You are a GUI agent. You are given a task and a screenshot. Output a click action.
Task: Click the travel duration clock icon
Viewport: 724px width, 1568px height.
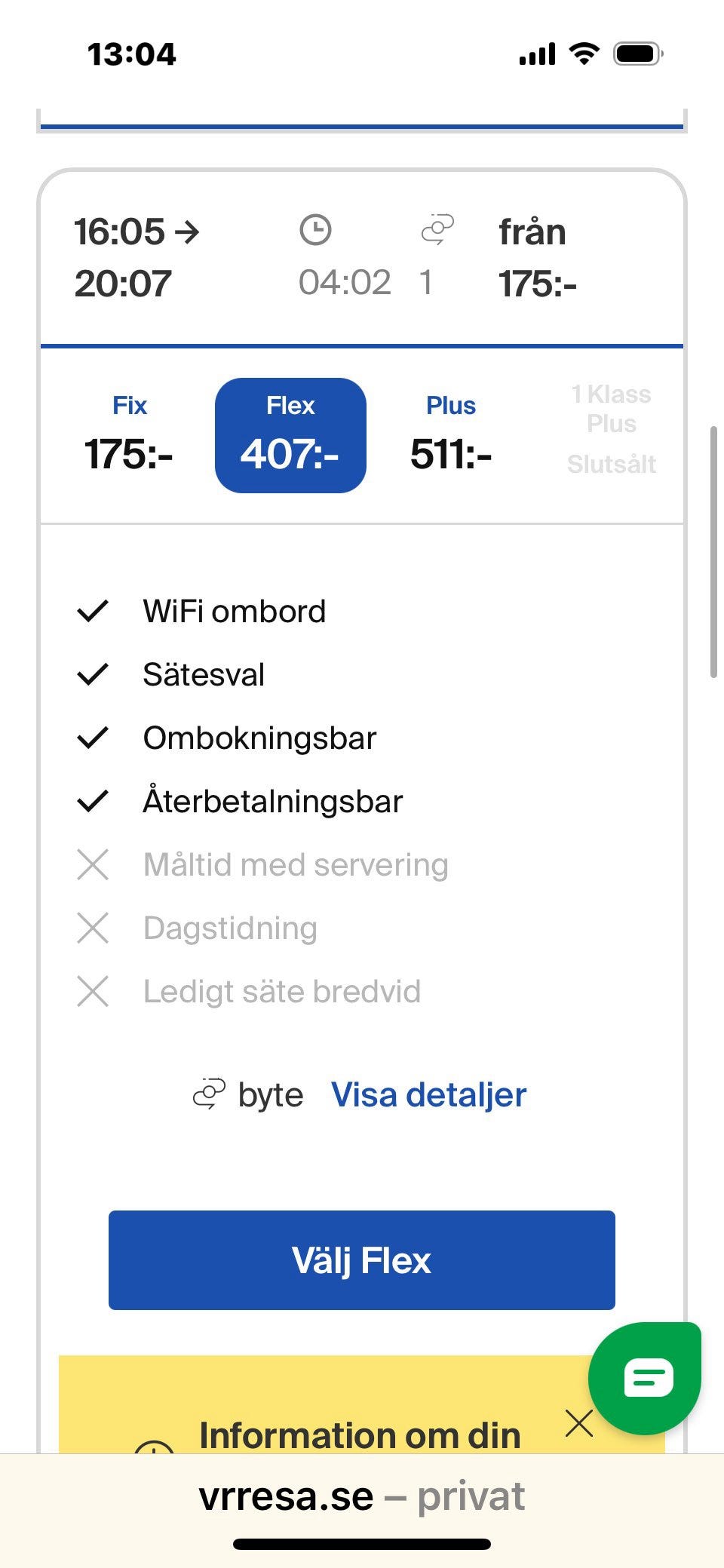pyautogui.click(x=315, y=230)
